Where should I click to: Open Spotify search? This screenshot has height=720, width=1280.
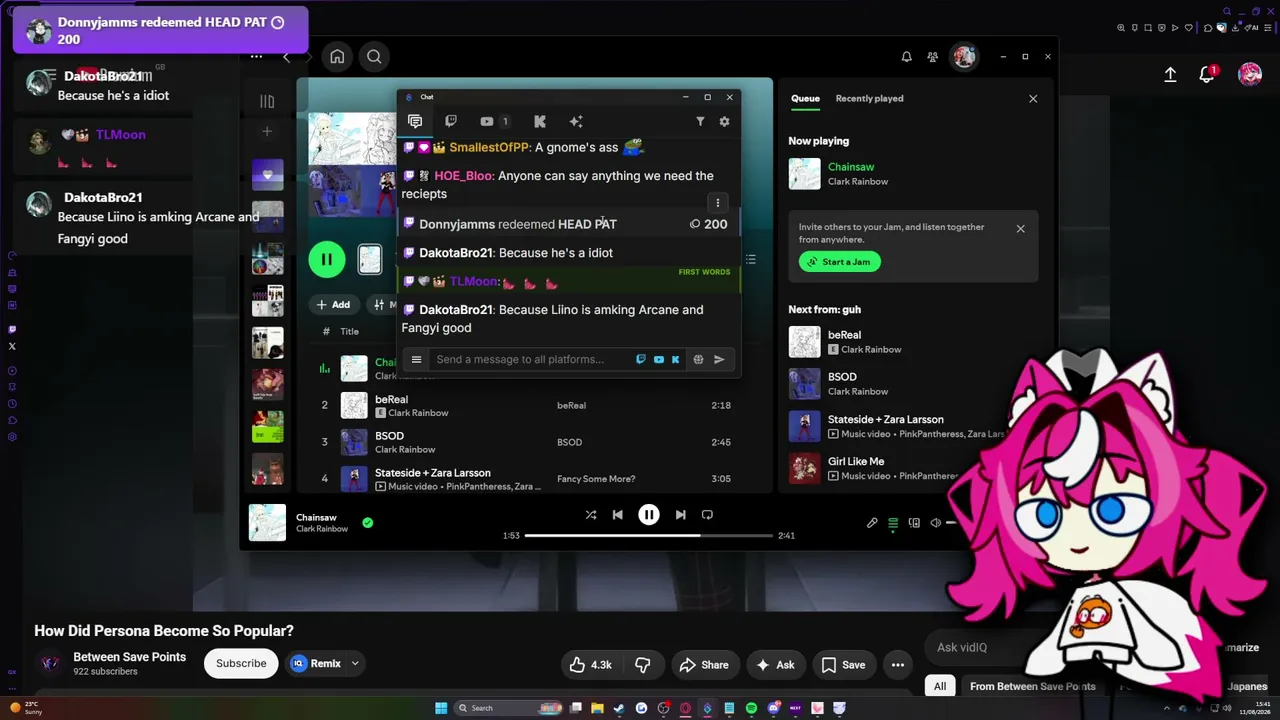(x=374, y=57)
